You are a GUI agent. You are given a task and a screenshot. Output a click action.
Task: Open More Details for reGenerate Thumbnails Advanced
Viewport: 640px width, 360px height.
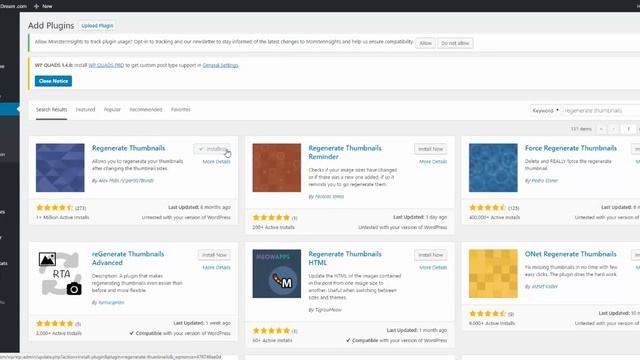point(216,268)
